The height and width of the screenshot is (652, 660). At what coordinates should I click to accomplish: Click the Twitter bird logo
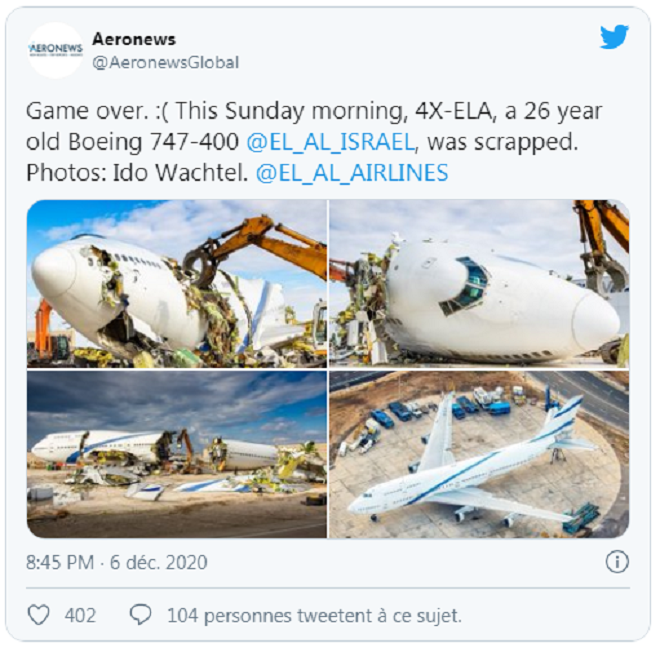[614, 37]
